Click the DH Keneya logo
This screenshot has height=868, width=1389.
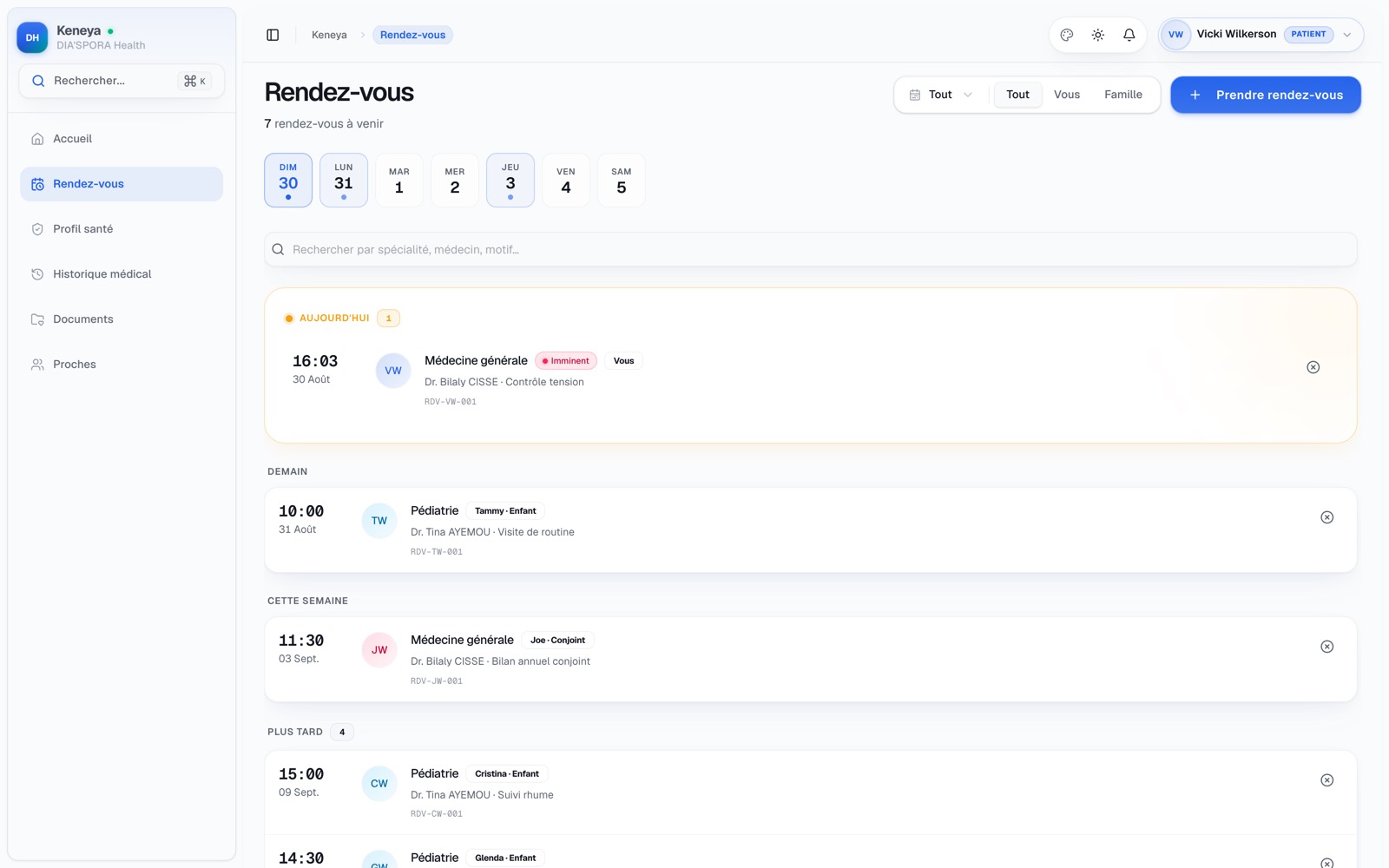32,37
